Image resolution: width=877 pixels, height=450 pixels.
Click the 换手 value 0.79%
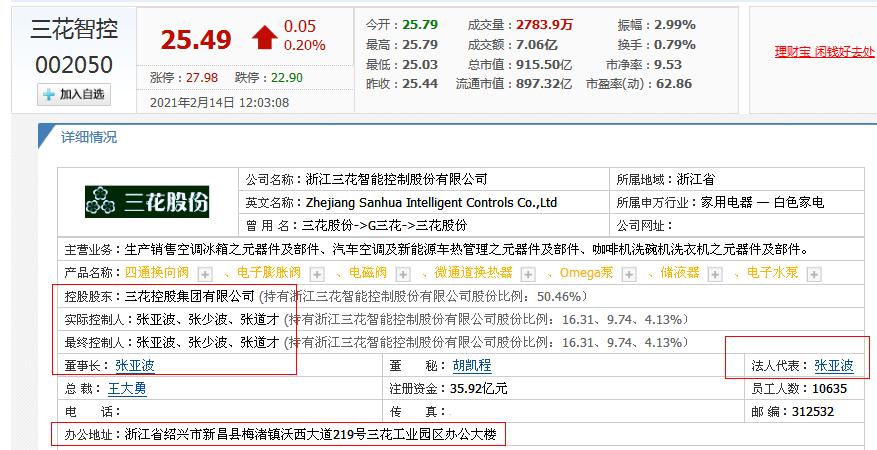[x=675, y=44]
